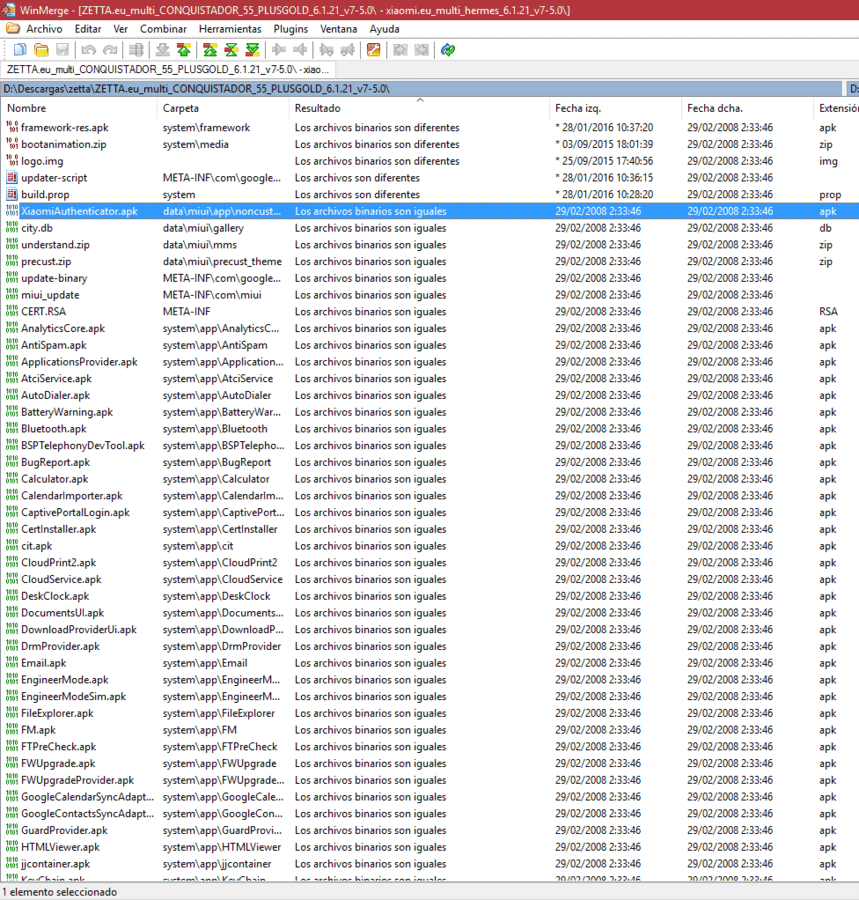Sort by the Carpeta column header
Viewport: 859px width, 900px height.
[x=223, y=108]
